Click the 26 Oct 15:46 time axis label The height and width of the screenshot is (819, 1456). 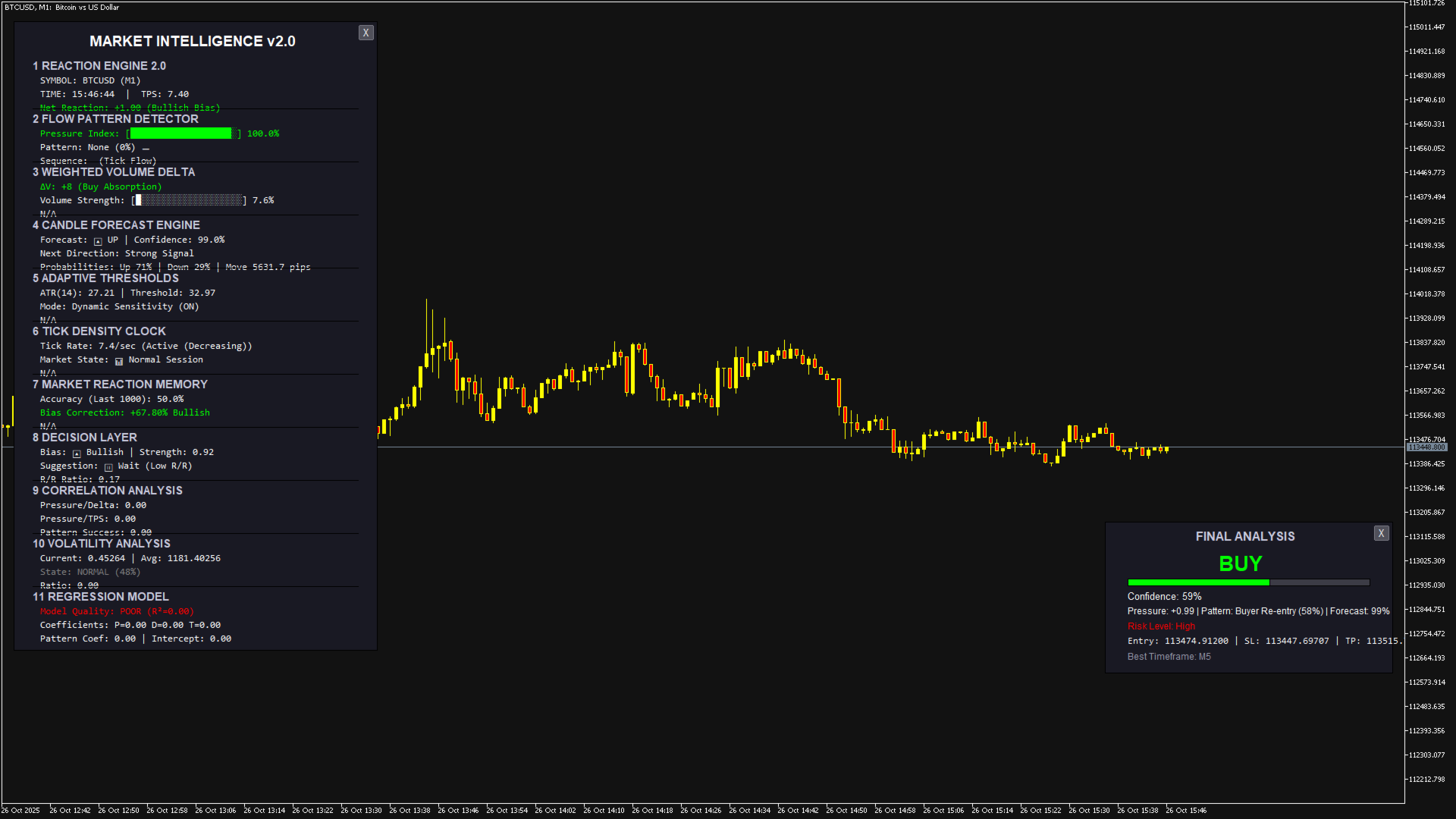[1185, 810]
